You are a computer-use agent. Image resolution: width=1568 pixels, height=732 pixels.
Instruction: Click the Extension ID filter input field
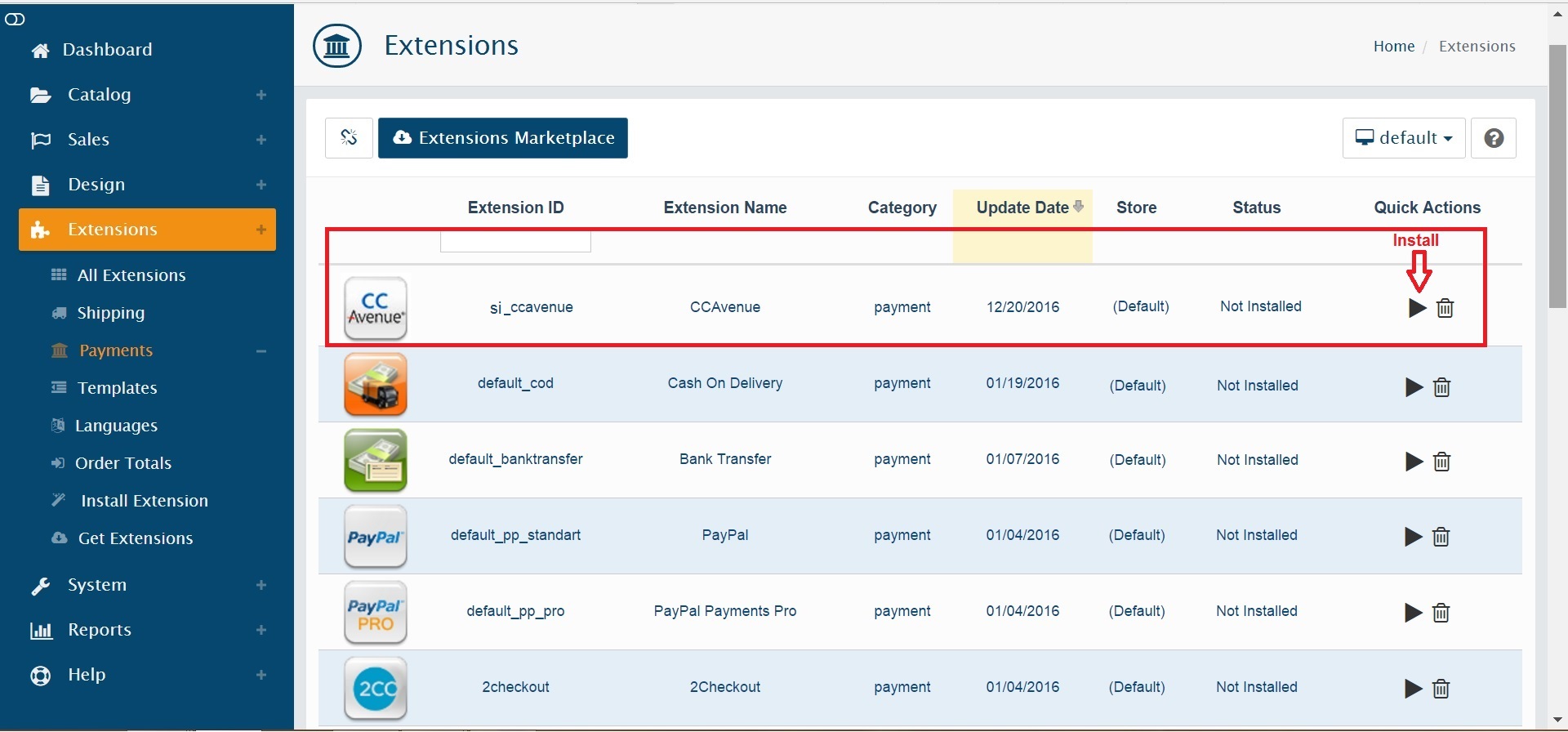[515, 242]
